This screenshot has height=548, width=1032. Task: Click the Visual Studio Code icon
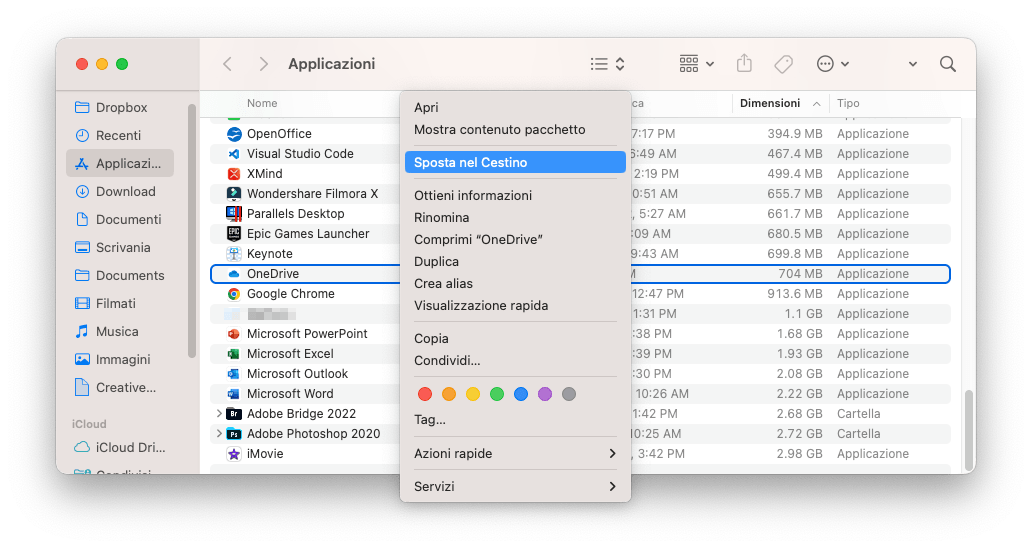pos(234,154)
